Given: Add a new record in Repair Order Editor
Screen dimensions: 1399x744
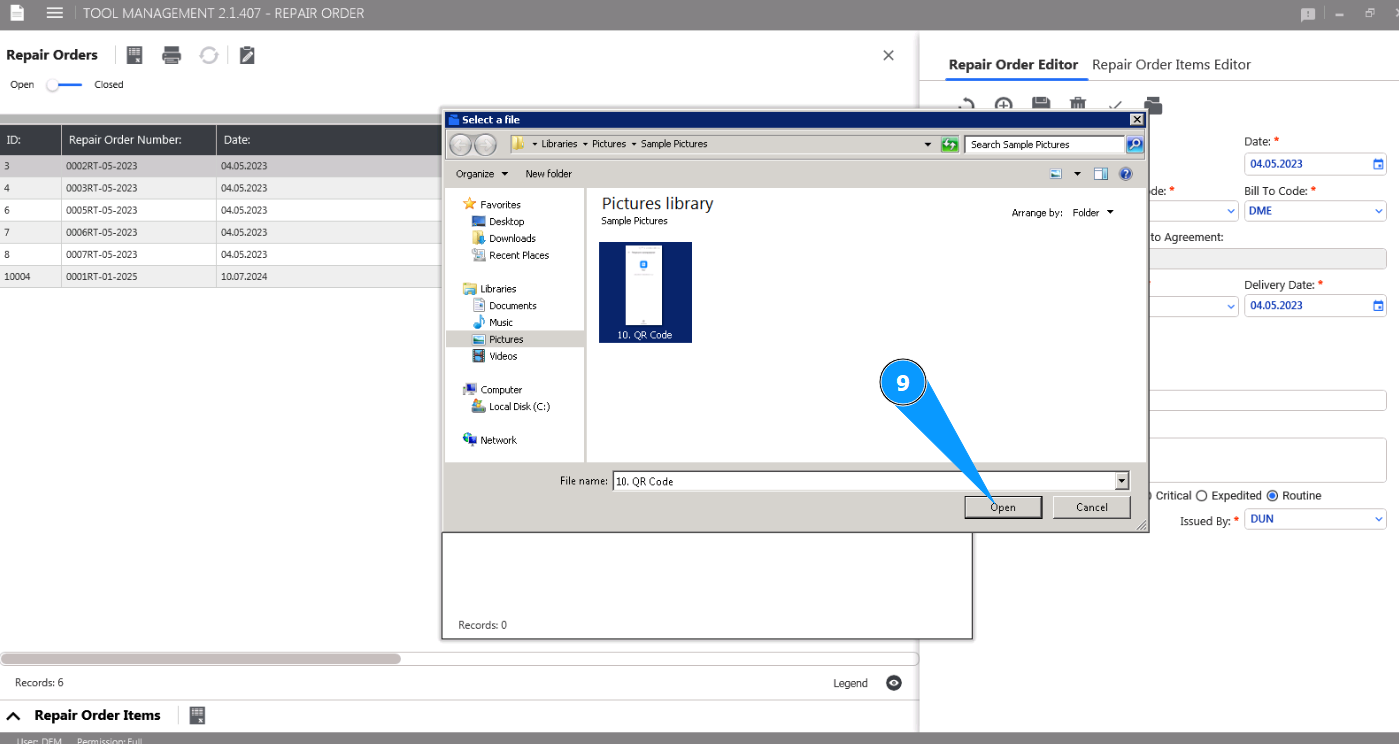Looking at the screenshot, I should pos(1004,105).
